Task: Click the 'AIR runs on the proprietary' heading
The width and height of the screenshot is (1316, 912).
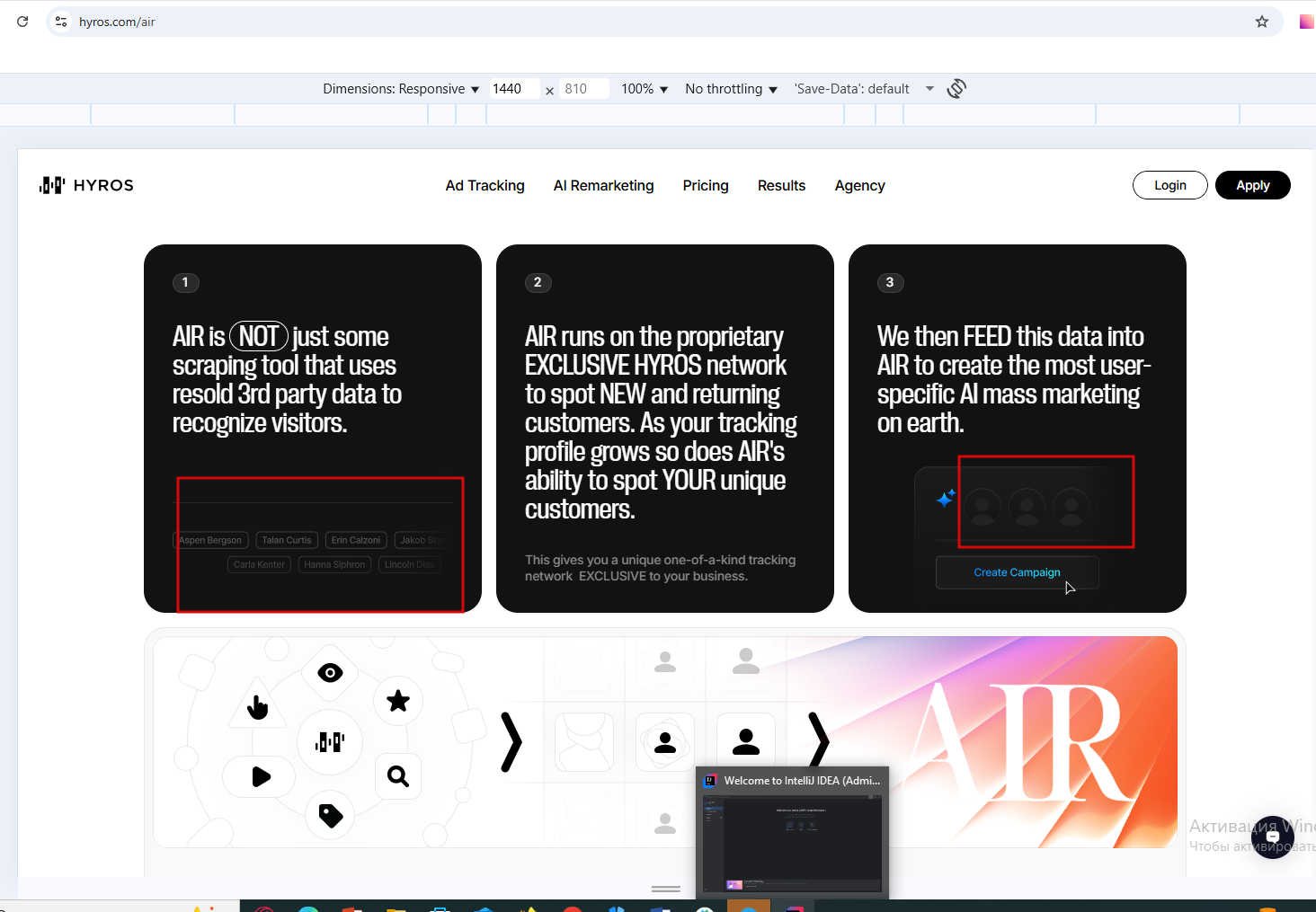Action: pos(662,422)
